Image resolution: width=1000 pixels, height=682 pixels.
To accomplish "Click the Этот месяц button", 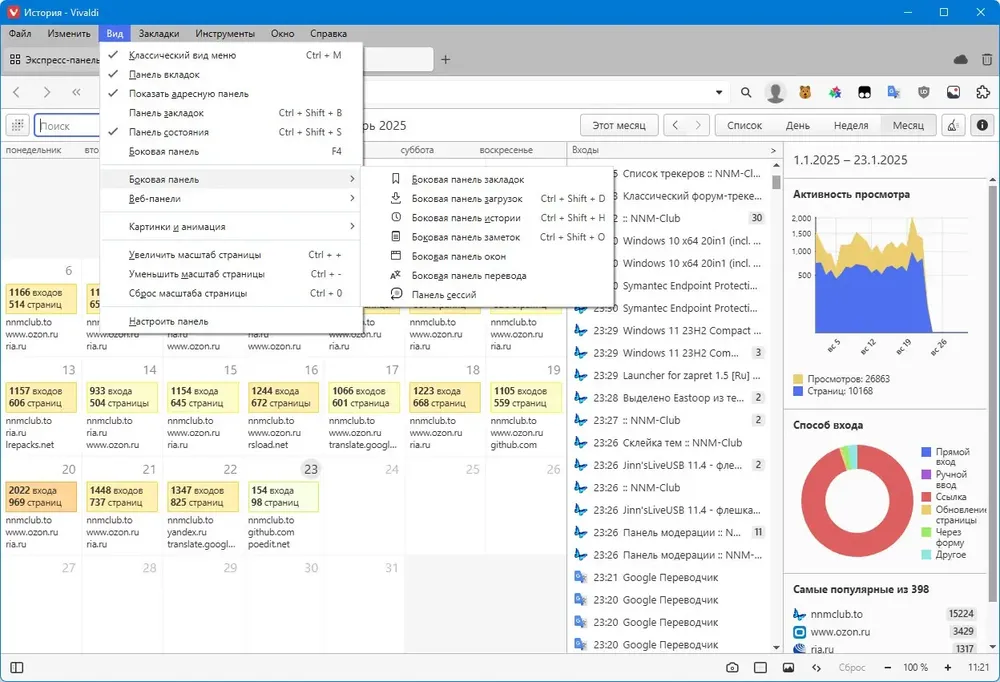I will point(619,126).
